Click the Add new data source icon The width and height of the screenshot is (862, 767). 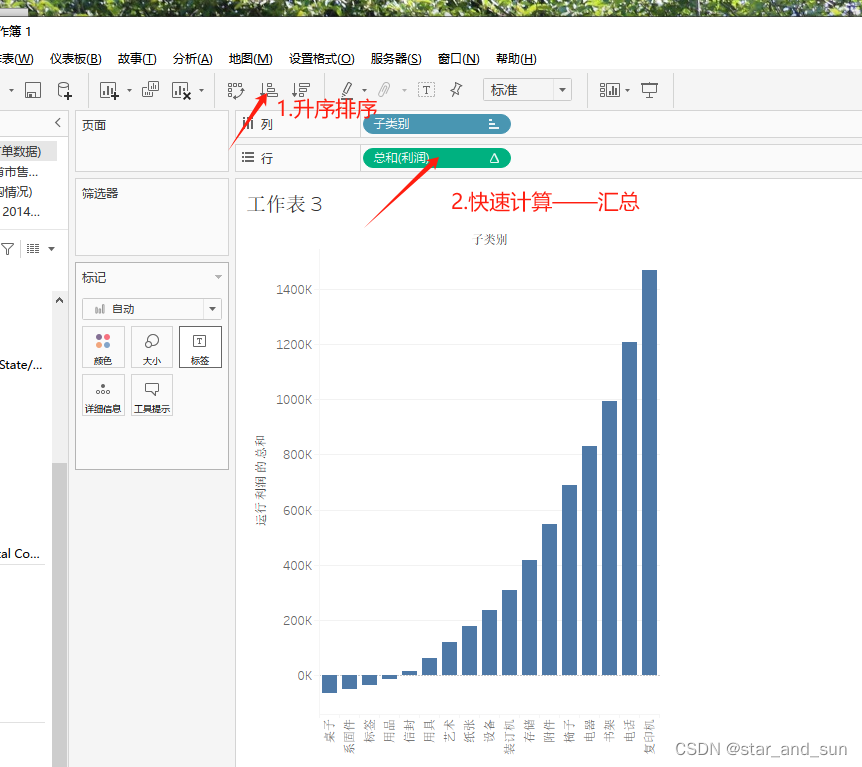[x=64, y=90]
